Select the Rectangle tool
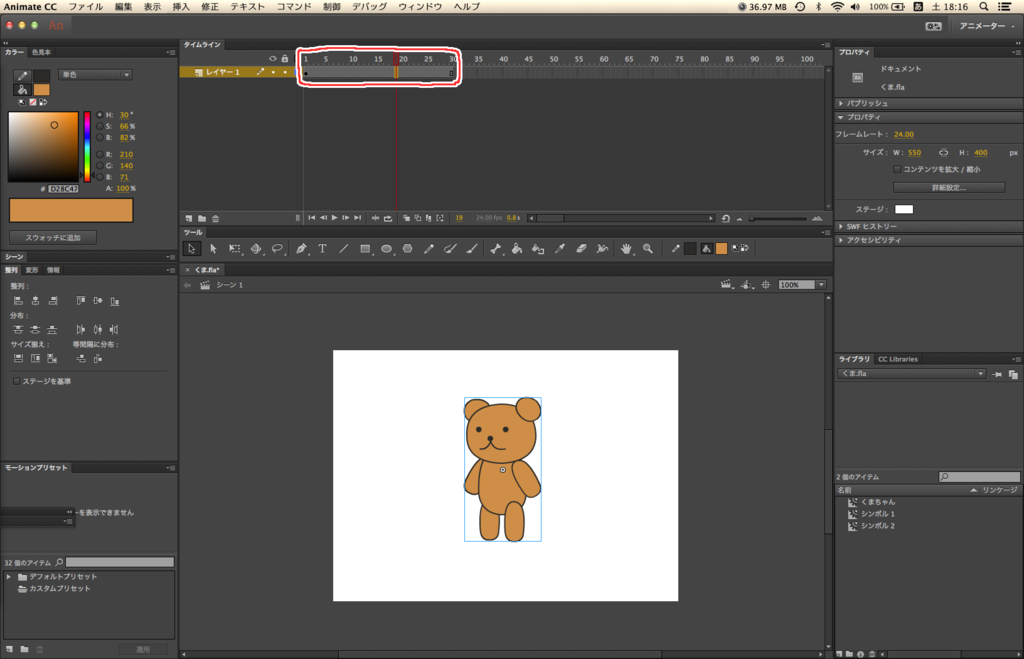The height and width of the screenshot is (659, 1024). coord(365,248)
